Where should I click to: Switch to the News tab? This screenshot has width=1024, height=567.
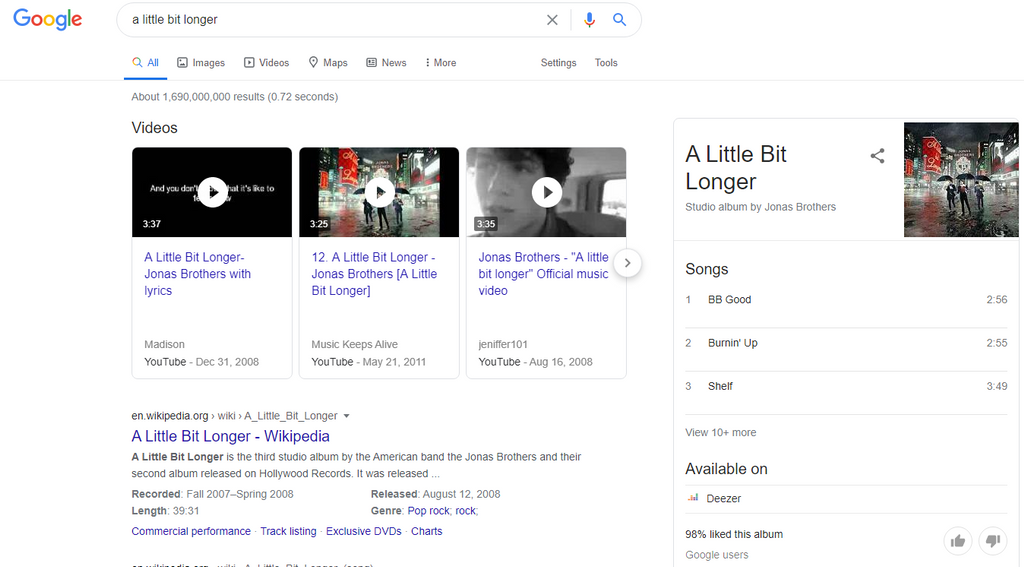tap(386, 63)
